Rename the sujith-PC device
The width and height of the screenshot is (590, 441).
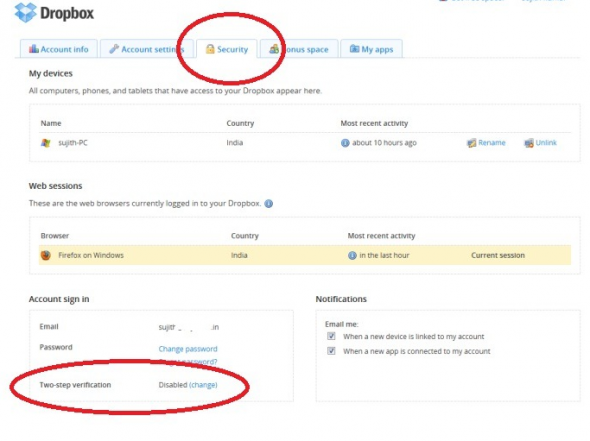[x=491, y=143]
